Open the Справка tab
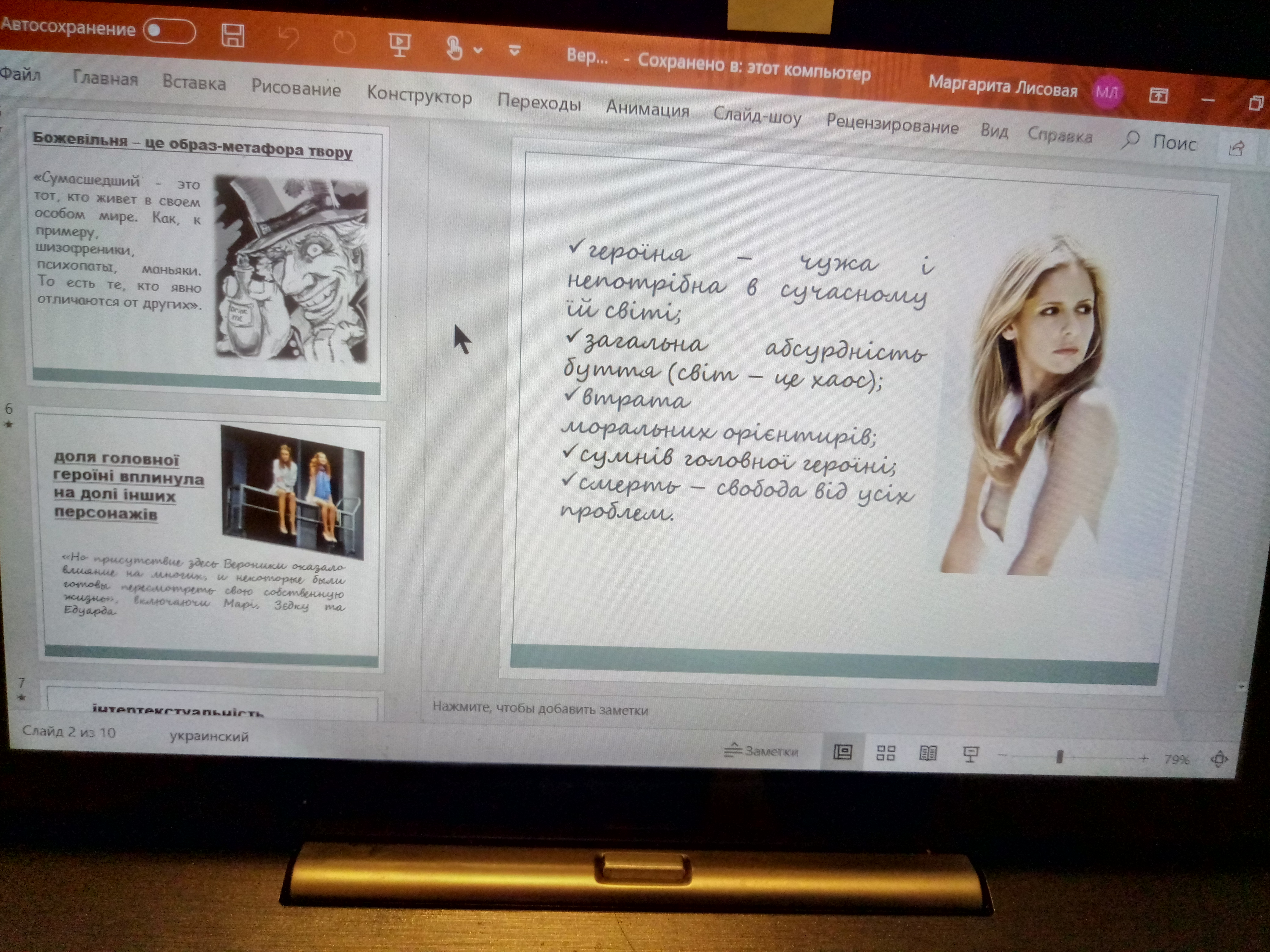Viewport: 1270px width, 952px height. [x=1060, y=135]
